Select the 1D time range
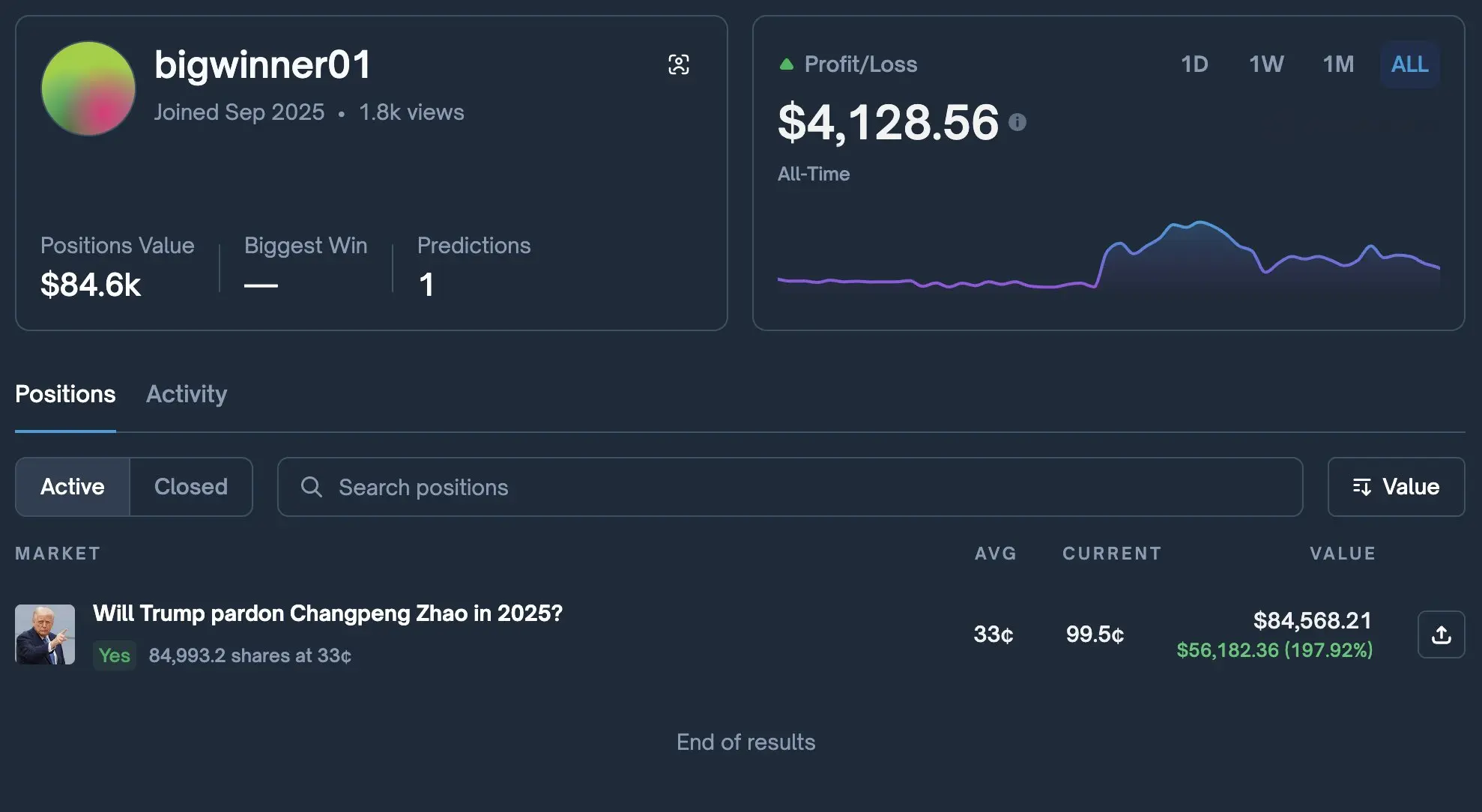This screenshot has height=812, width=1482. pyautogui.click(x=1194, y=64)
